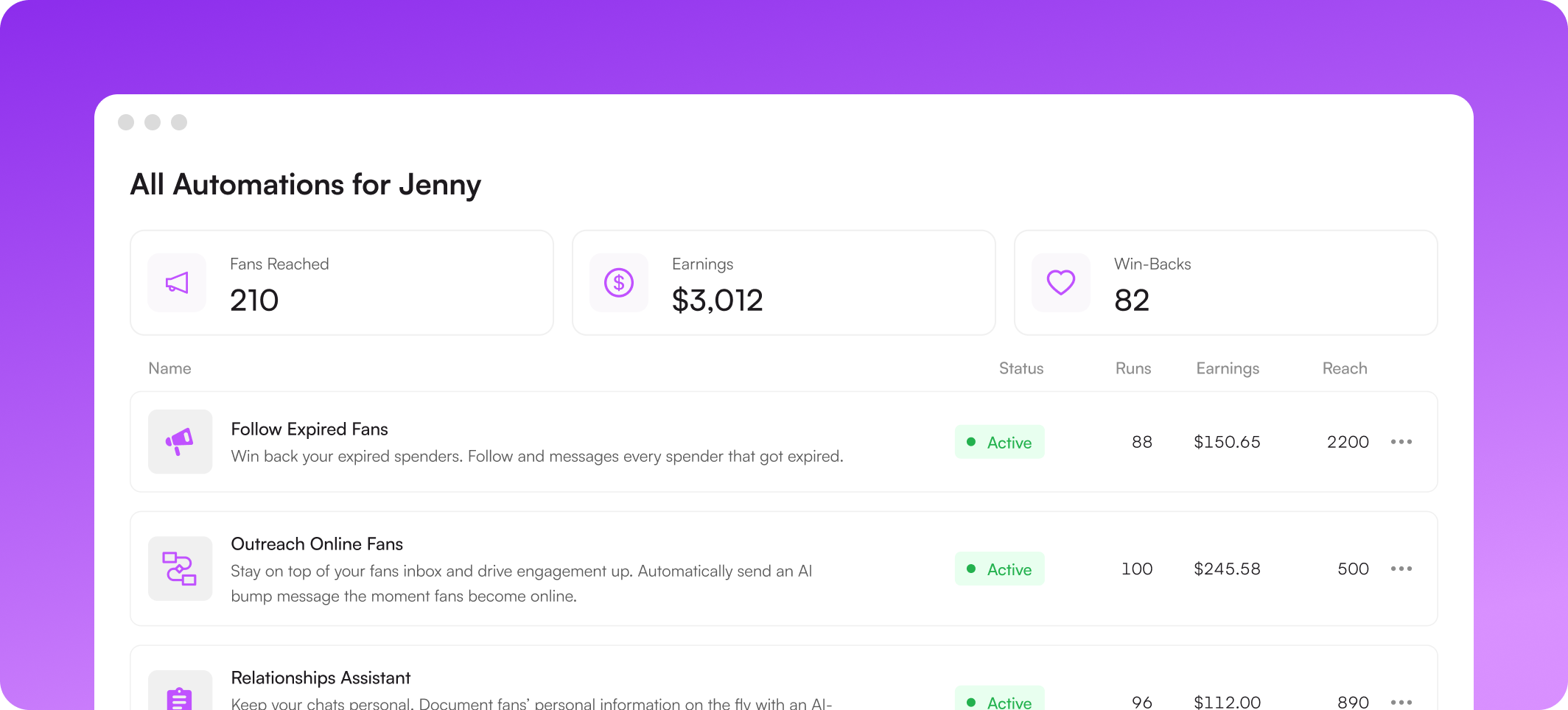Open the Outreach Online Fans automation title

click(317, 544)
